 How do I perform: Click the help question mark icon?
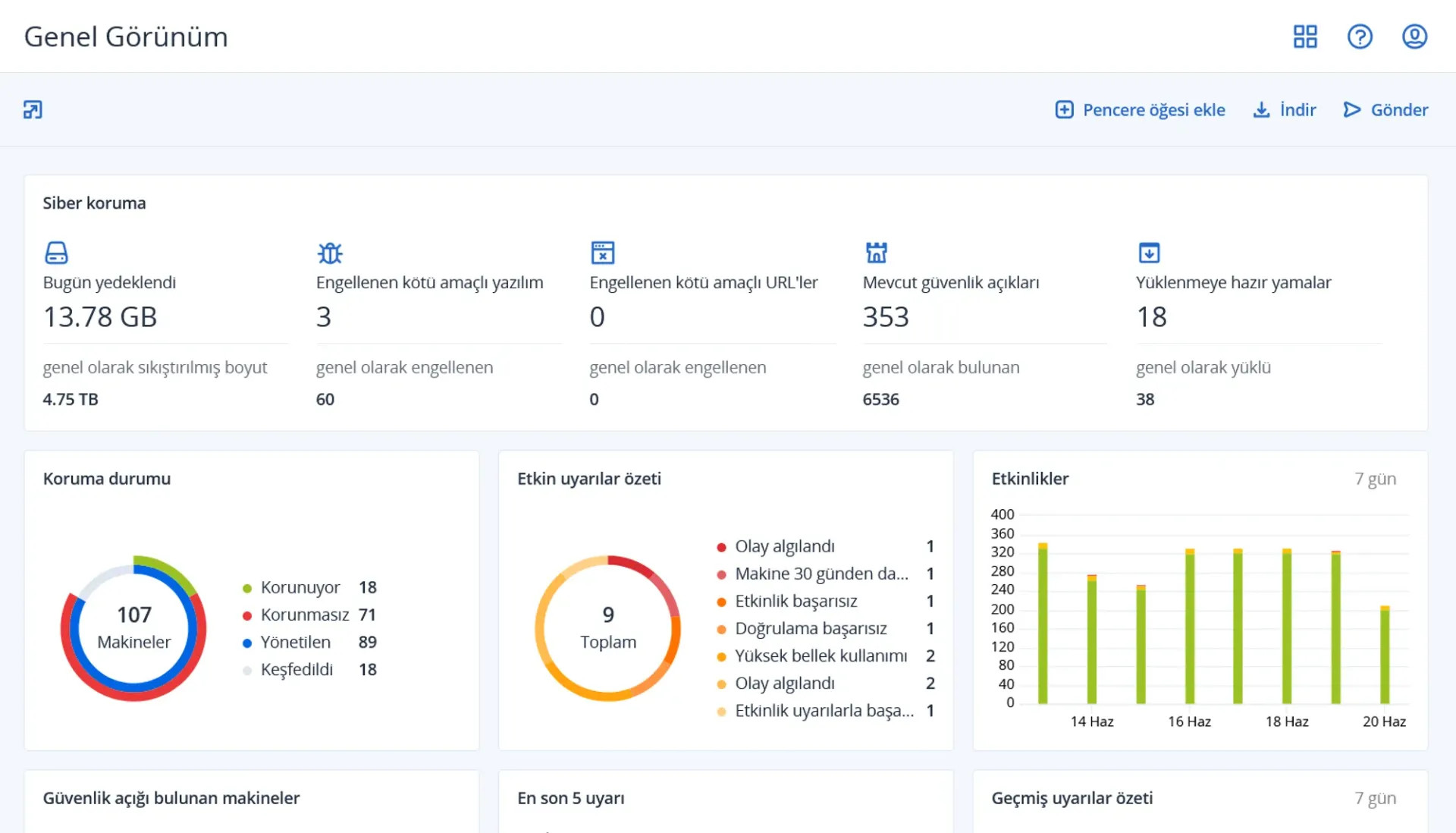tap(1360, 36)
